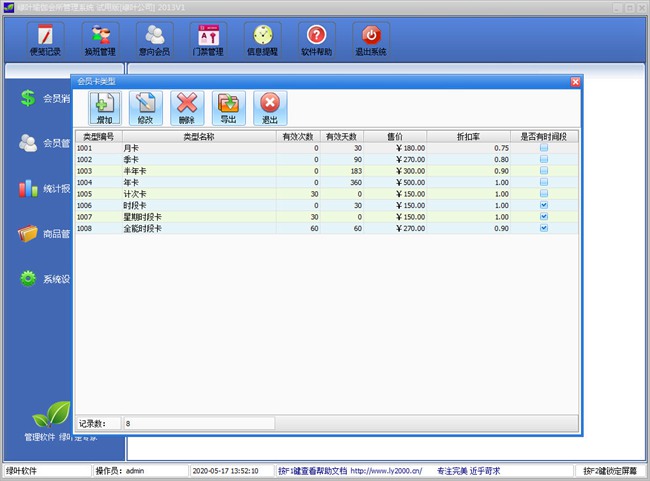
Task: Click discount rate 0.80 cell
Action: pyautogui.click(x=468, y=160)
